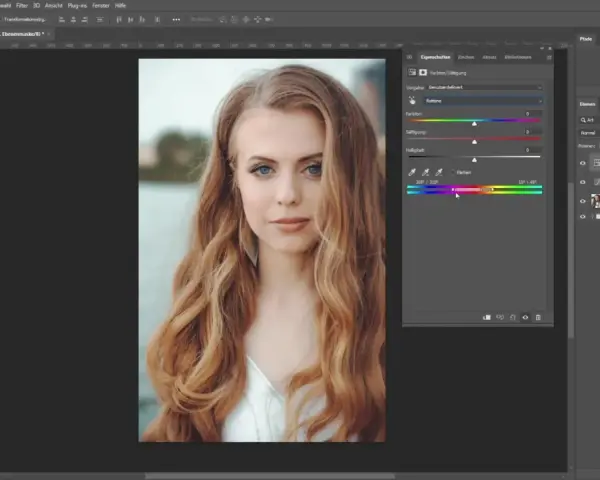Click the align left edges icon
The width and height of the screenshot is (600, 480).
pyautogui.click(x=62, y=20)
